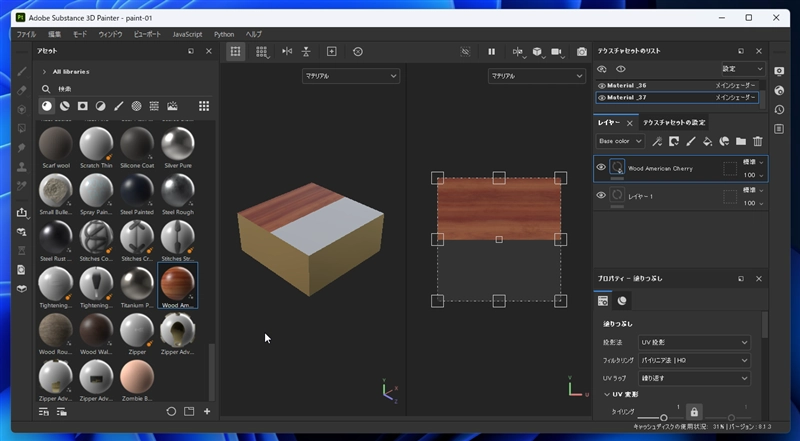Filter assets by Smart materials icon

point(65,106)
